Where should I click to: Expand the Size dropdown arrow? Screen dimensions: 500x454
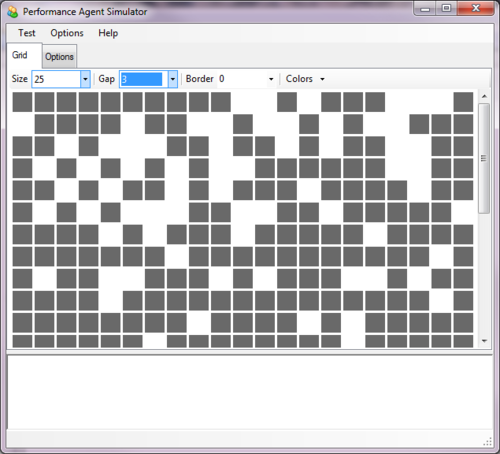85,79
